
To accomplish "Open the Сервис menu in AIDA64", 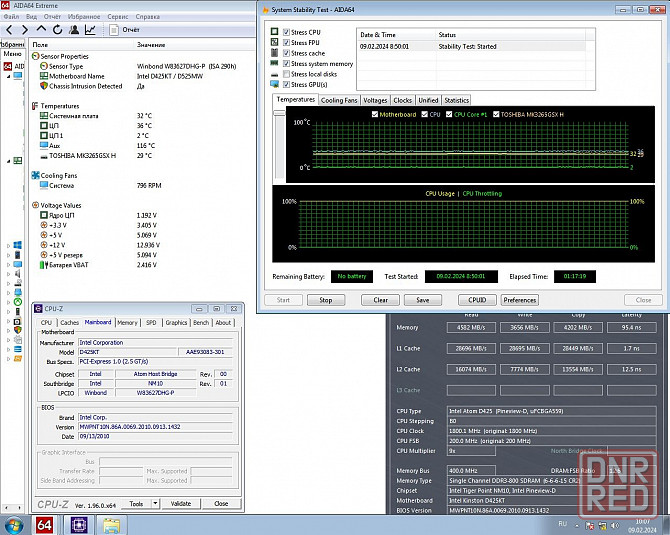I will (118, 17).
